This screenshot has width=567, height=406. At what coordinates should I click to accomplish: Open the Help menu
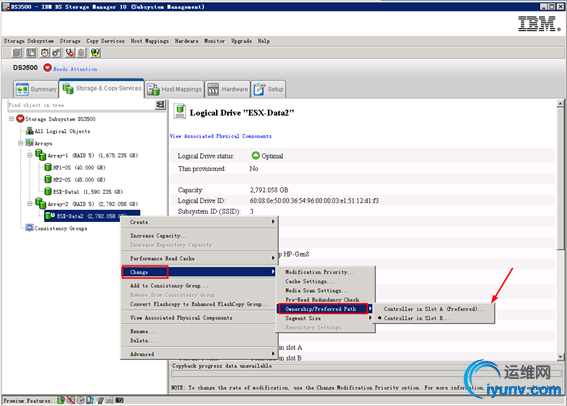(x=264, y=41)
